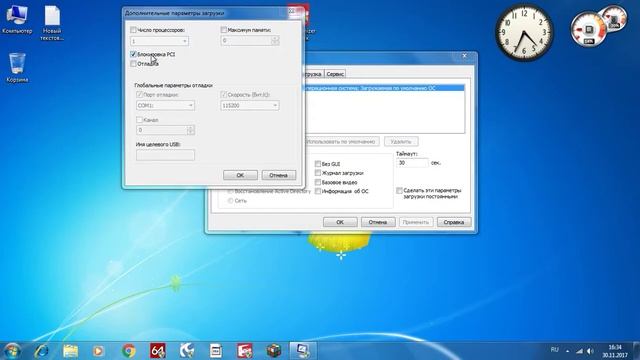Click the Show desktop strip
The width and height of the screenshot is (640, 360).
pyautogui.click(x=637, y=351)
